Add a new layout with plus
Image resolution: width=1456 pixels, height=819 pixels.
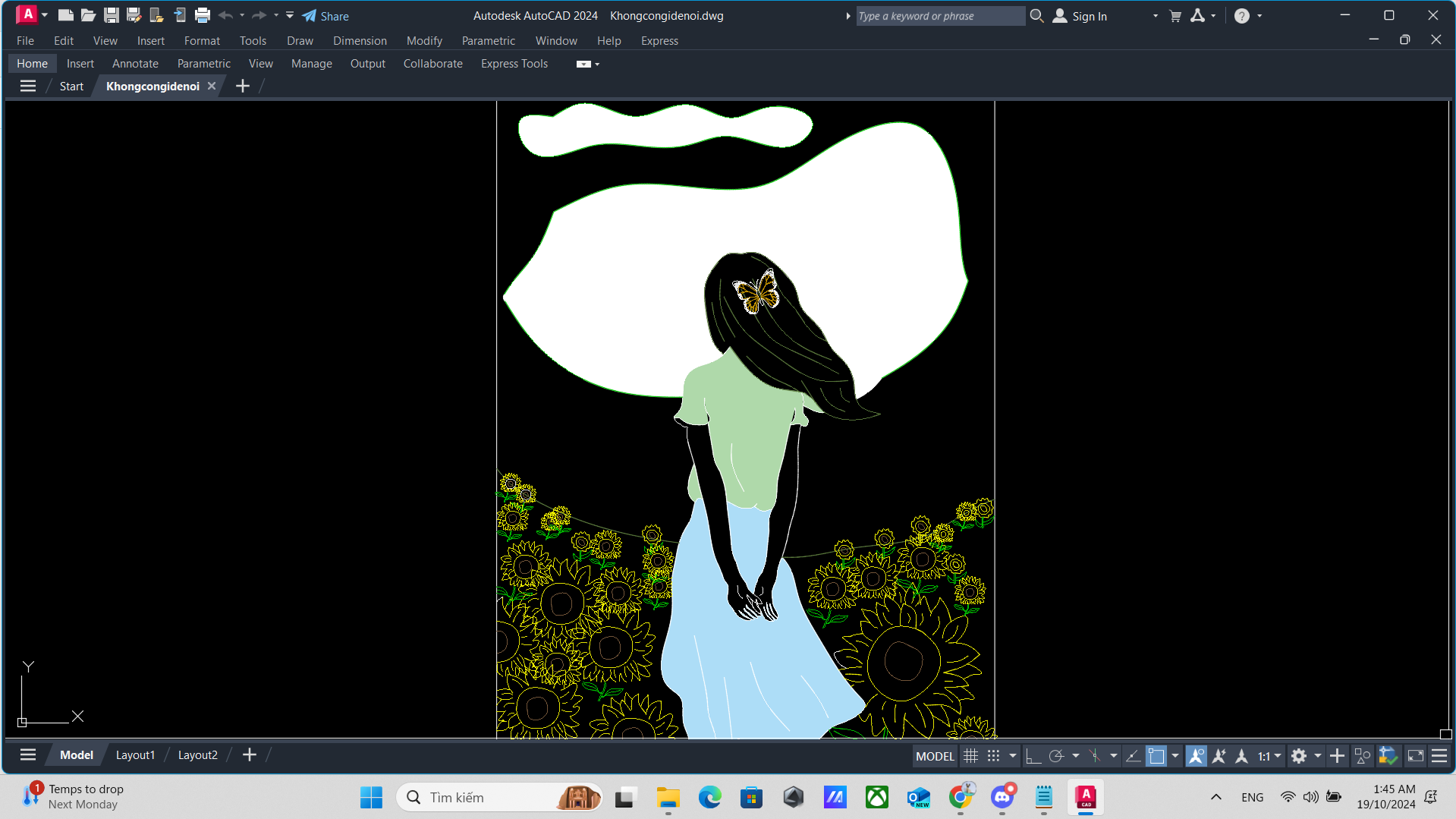click(250, 754)
